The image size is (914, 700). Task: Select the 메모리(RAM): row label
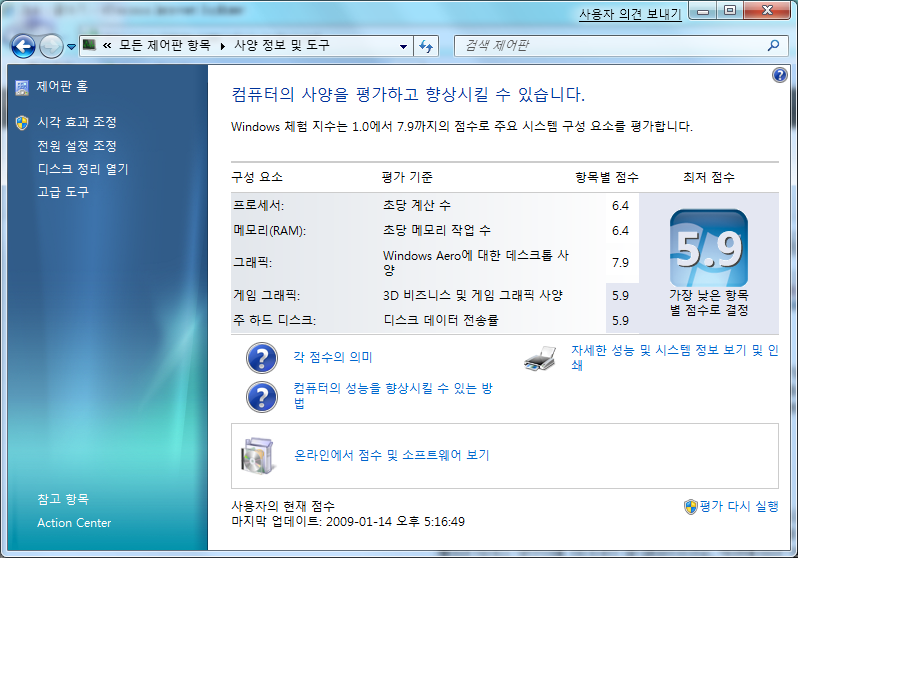[x=269, y=231]
